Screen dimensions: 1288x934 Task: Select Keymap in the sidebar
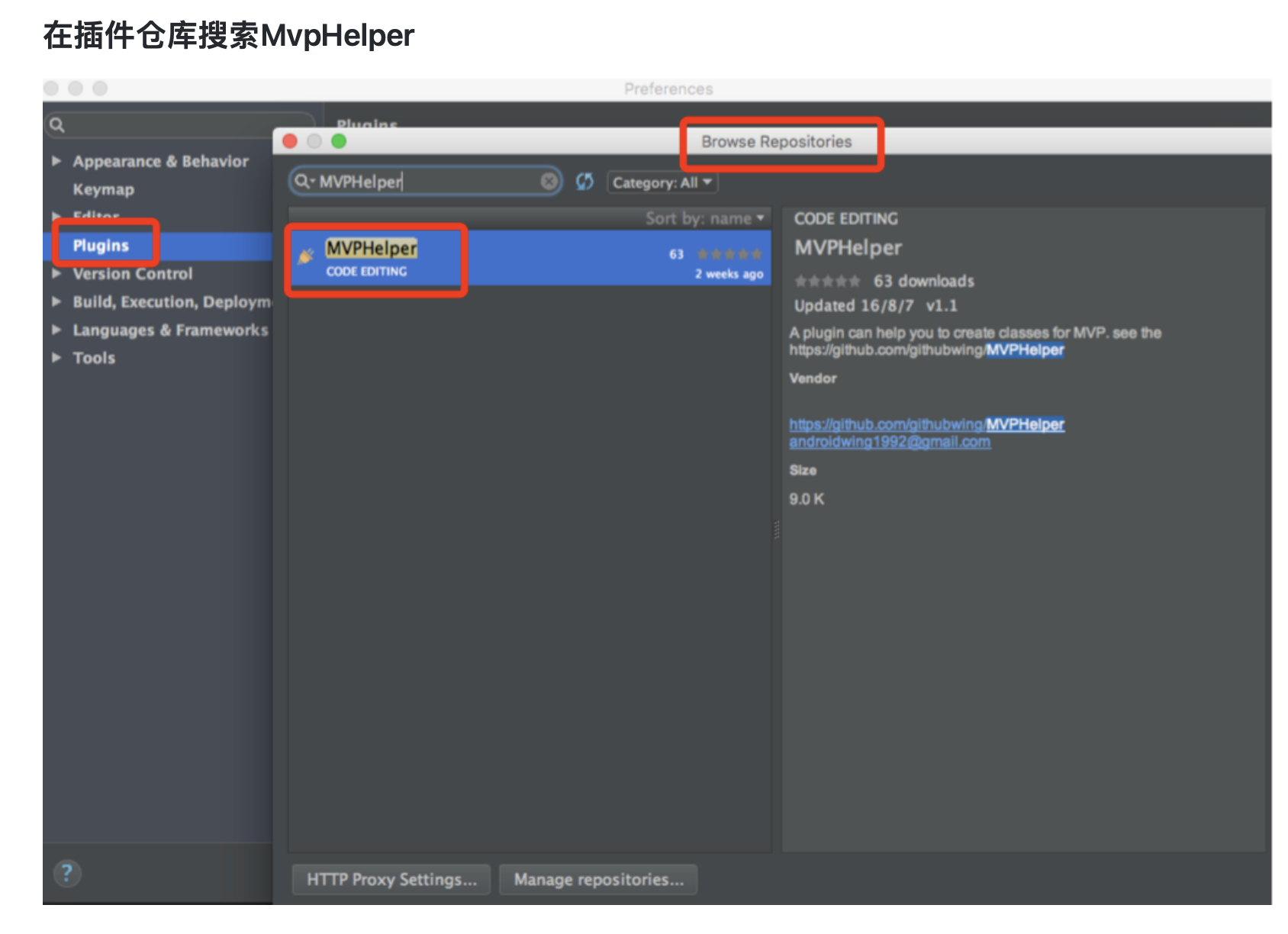click(x=102, y=189)
